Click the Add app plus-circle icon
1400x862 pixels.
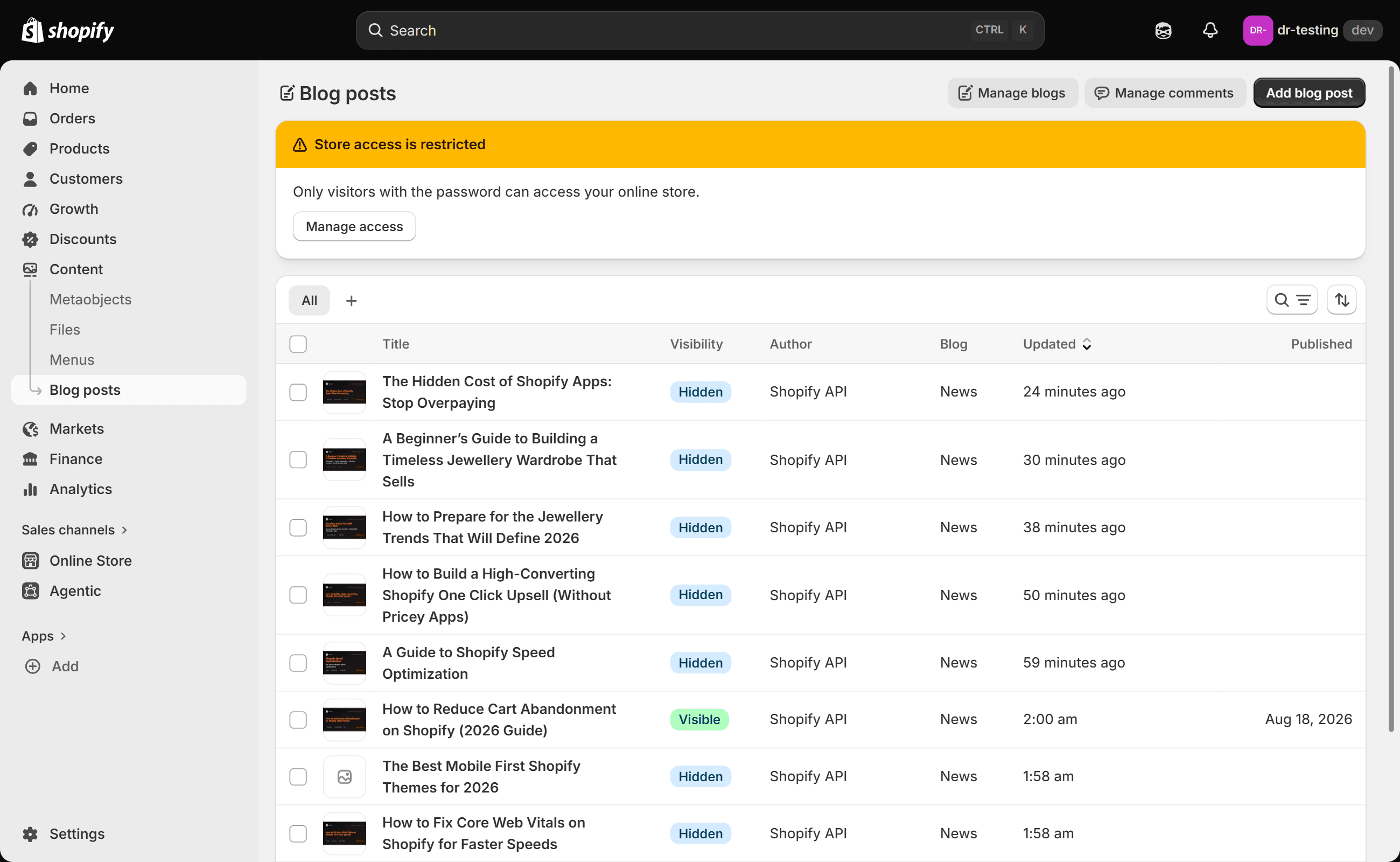click(x=32, y=666)
